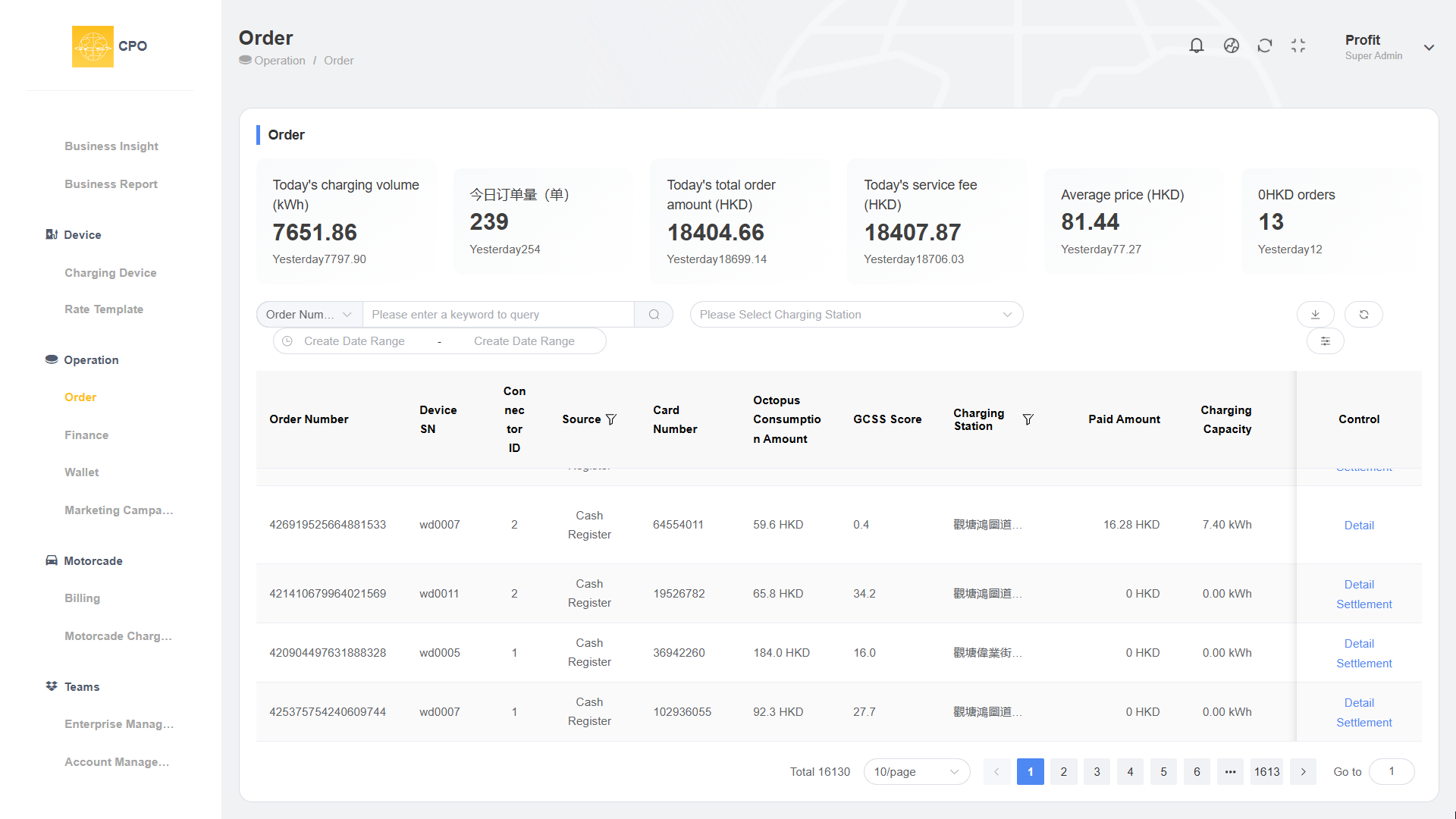
Task: Click Settlement for order 421410679964021569
Action: (1363, 604)
